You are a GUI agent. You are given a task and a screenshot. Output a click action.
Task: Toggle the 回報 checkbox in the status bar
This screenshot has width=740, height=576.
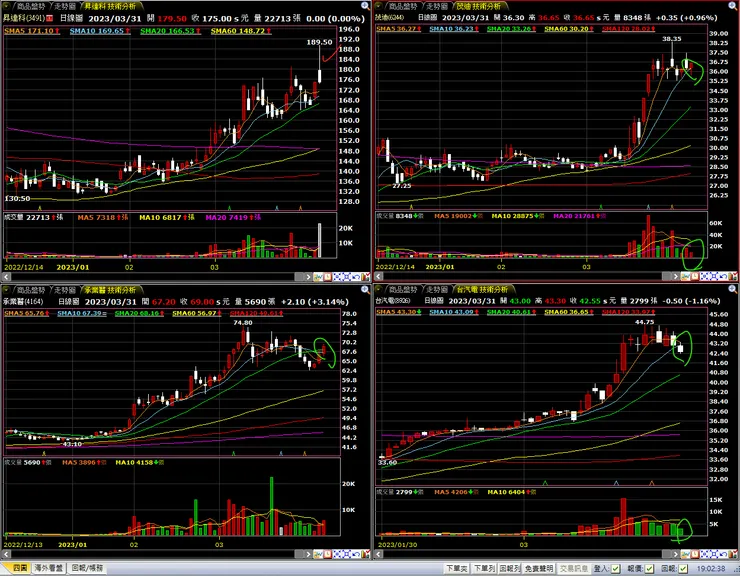click(683, 568)
